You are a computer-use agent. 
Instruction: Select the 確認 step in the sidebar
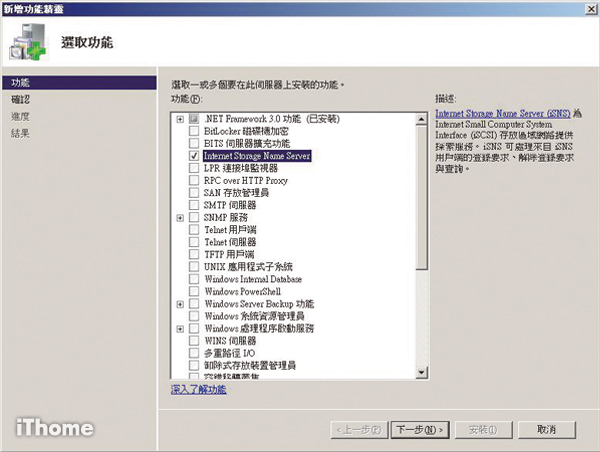point(20,100)
